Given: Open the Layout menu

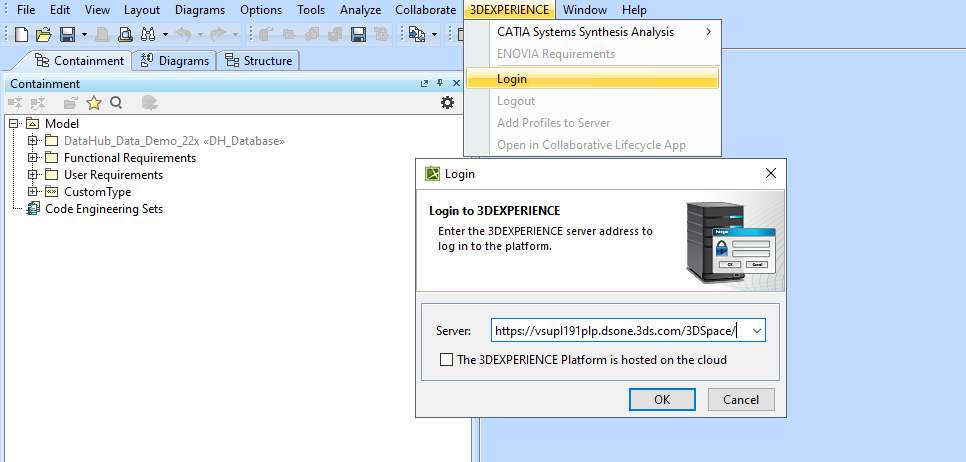Looking at the screenshot, I should point(142,10).
